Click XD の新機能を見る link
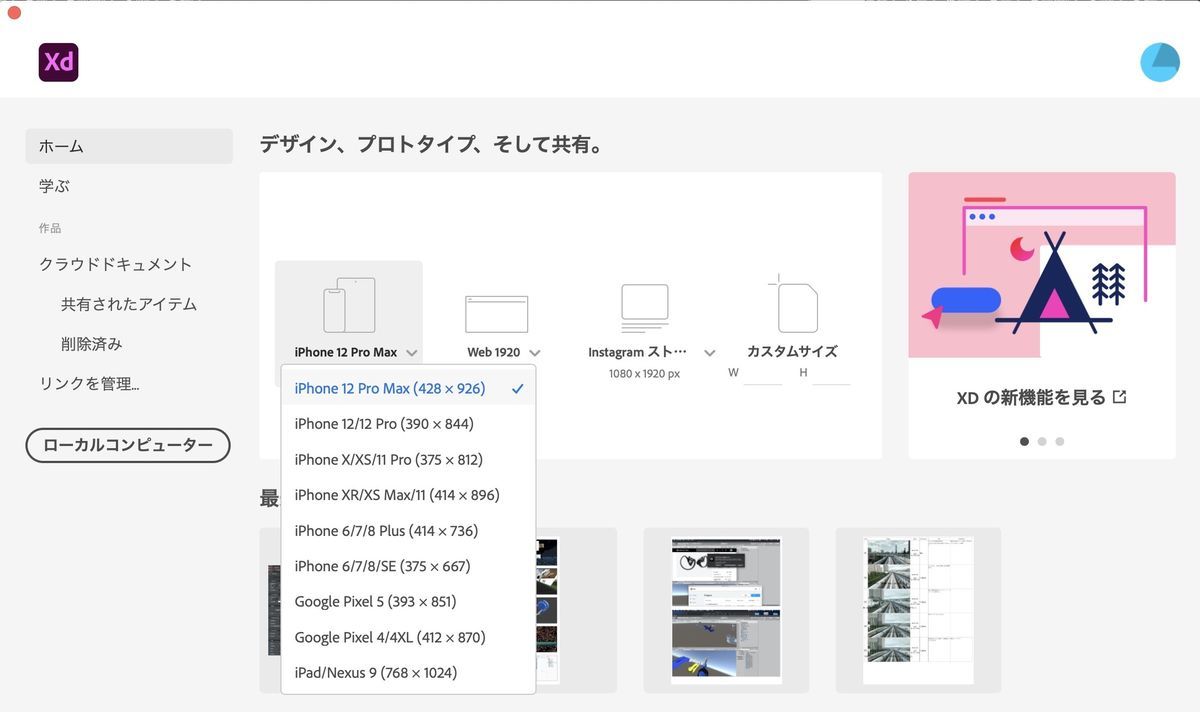Viewport: 1200px width, 712px height. point(1031,397)
